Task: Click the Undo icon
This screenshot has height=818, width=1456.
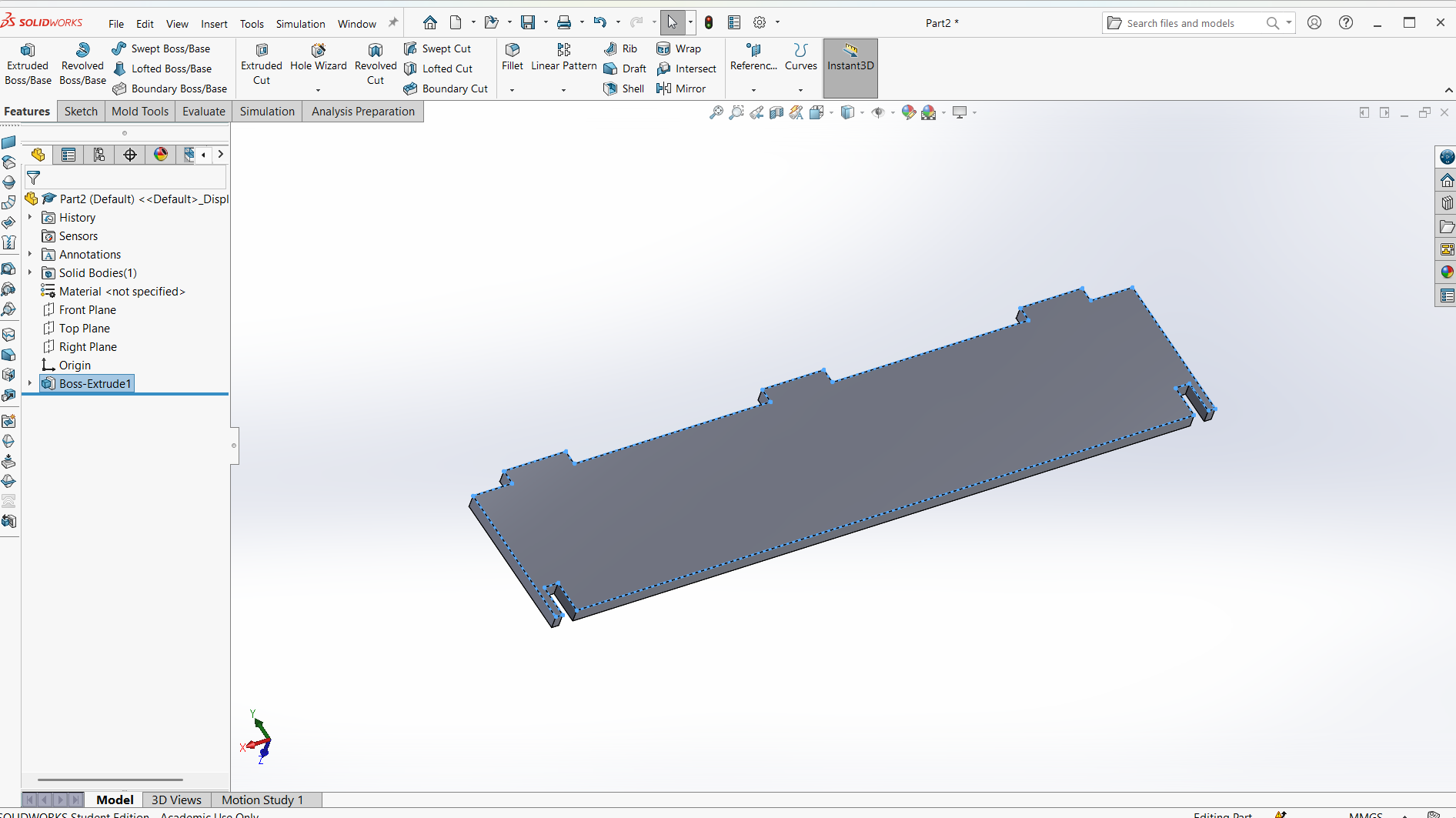Action: [x=600, y=22]
